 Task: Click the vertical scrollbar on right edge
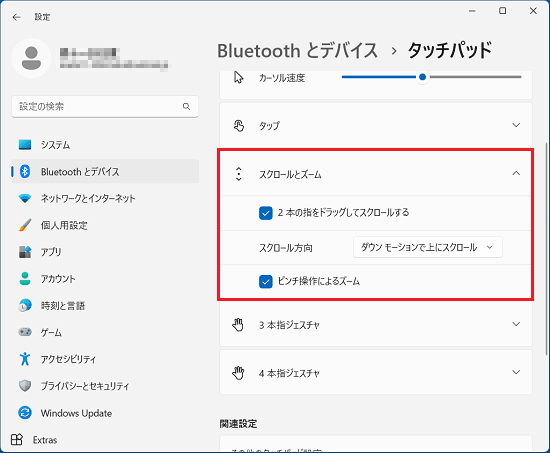[x=546, y=249]
